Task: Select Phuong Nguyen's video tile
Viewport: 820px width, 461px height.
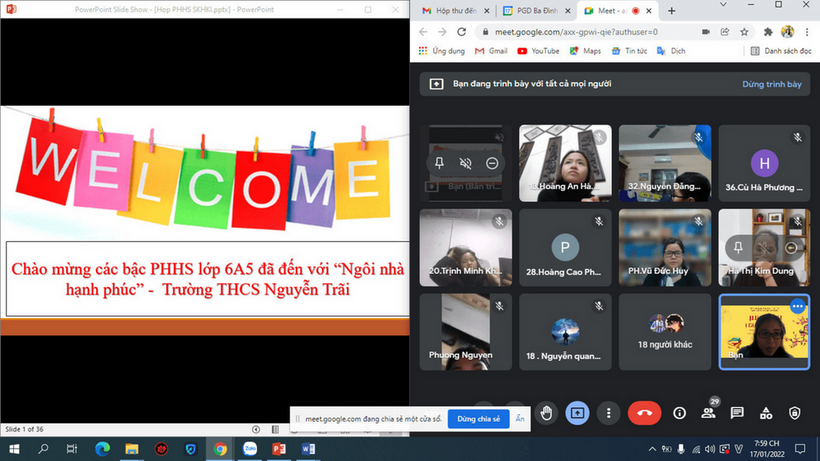Action: 465,332
